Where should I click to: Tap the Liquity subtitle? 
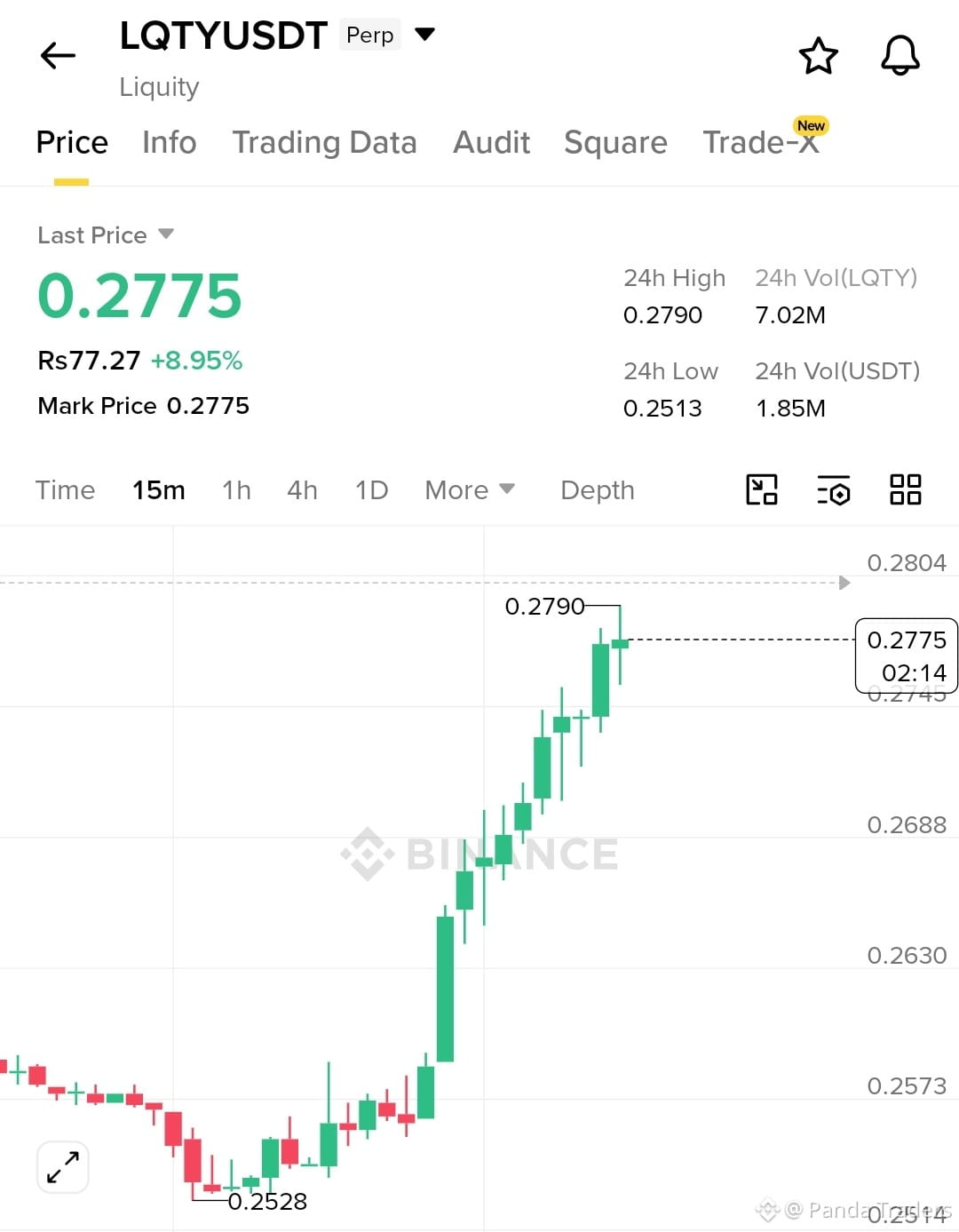(x=159, y=87)
